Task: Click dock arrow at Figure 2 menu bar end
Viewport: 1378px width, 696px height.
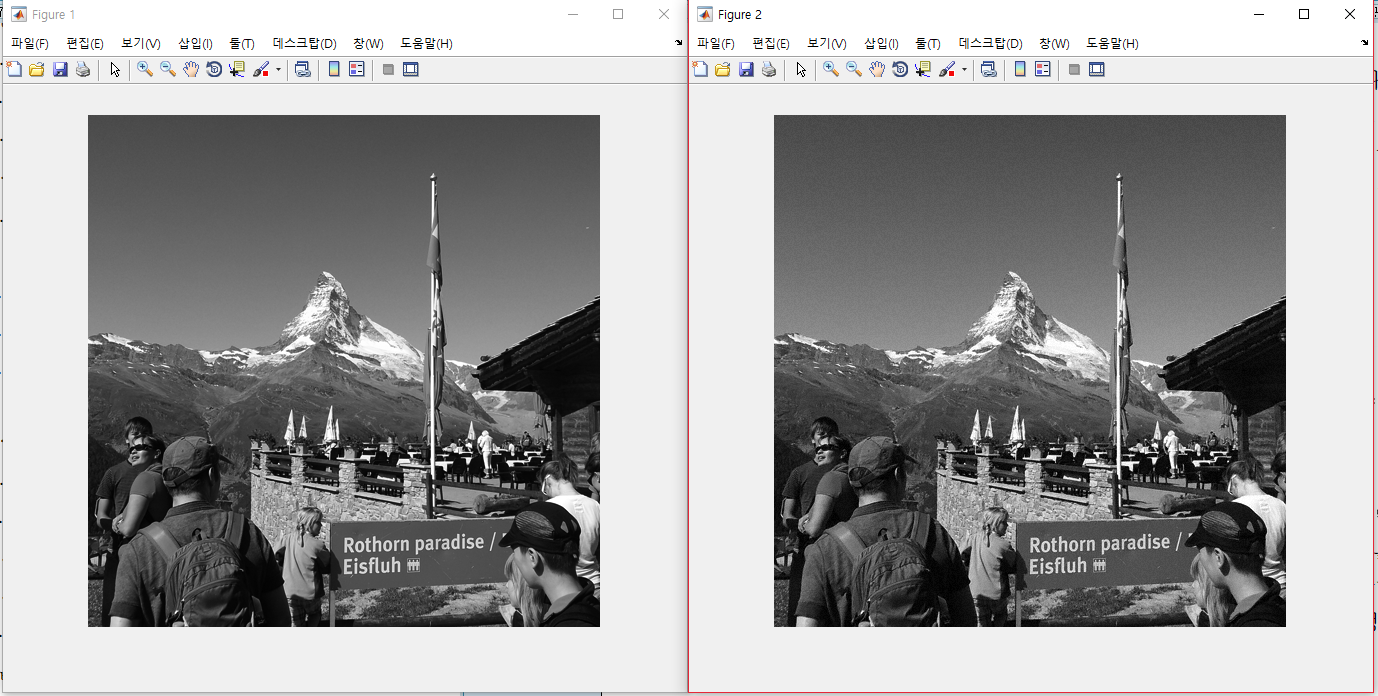Action: [1365, 43]
